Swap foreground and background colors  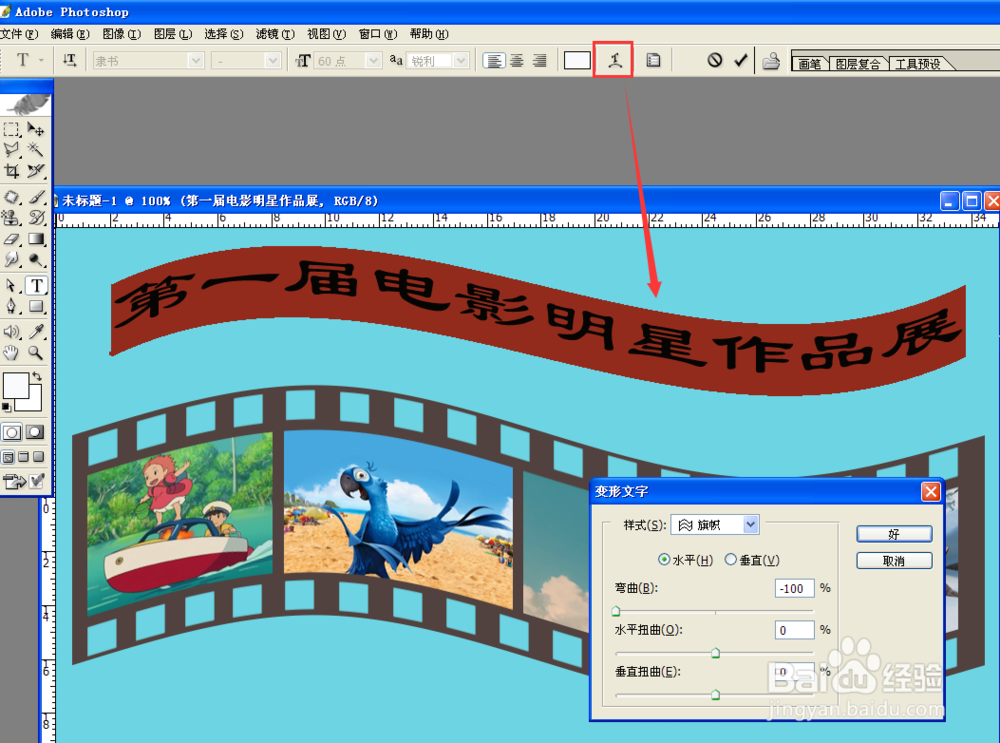[36, 376]
